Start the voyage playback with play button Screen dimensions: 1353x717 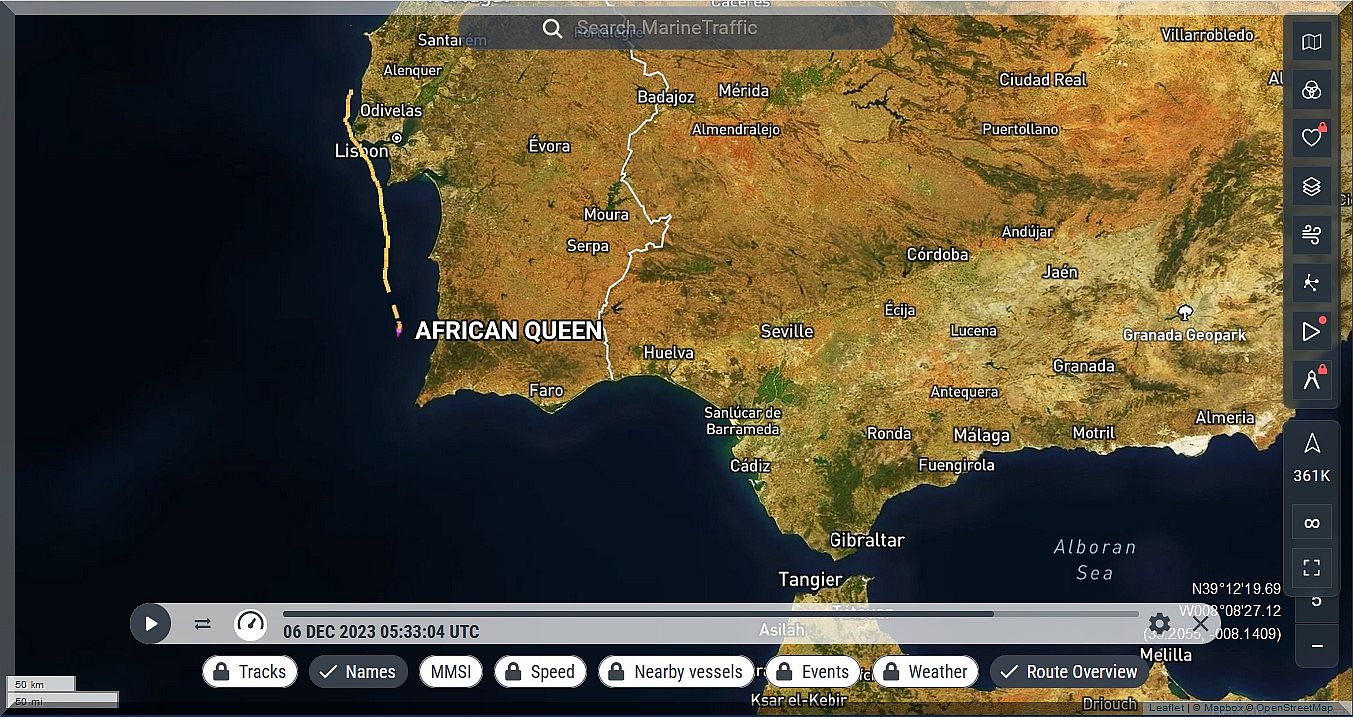[151, 624]
